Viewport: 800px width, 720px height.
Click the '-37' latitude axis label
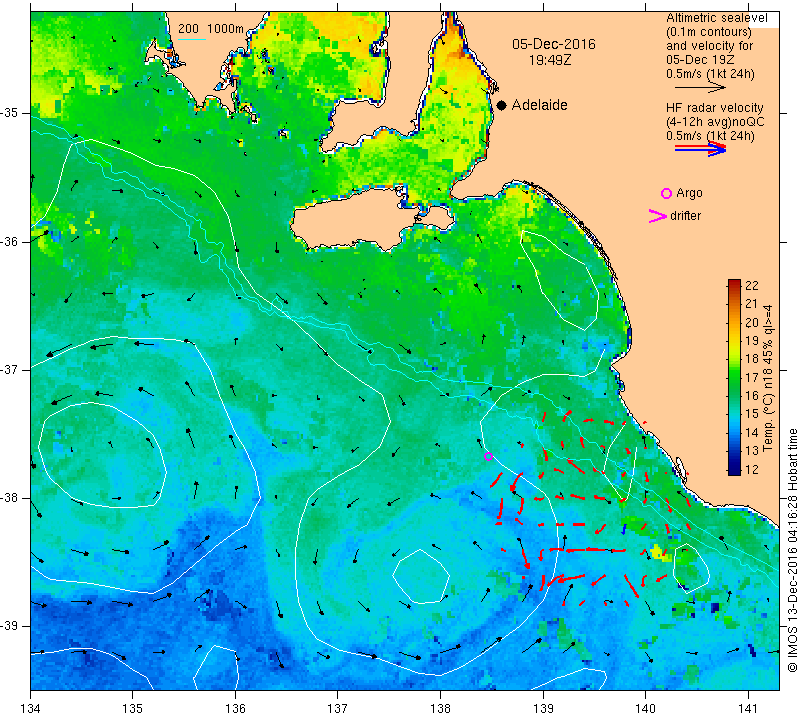(10, 369)
